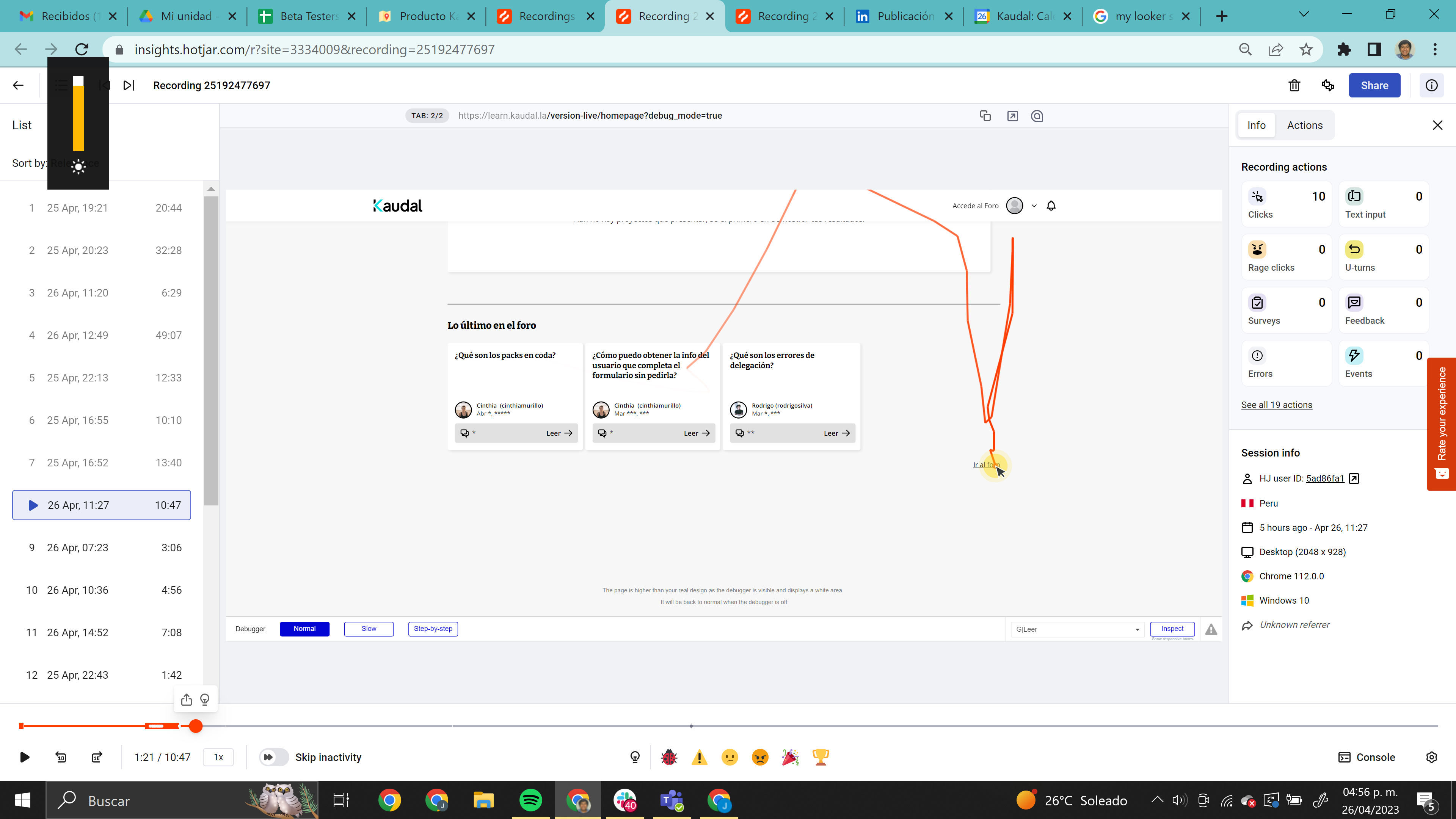The height and width of the screenshot is (819, 1456).
Task: Click the blue Share button
Action: coord(1374,85)
